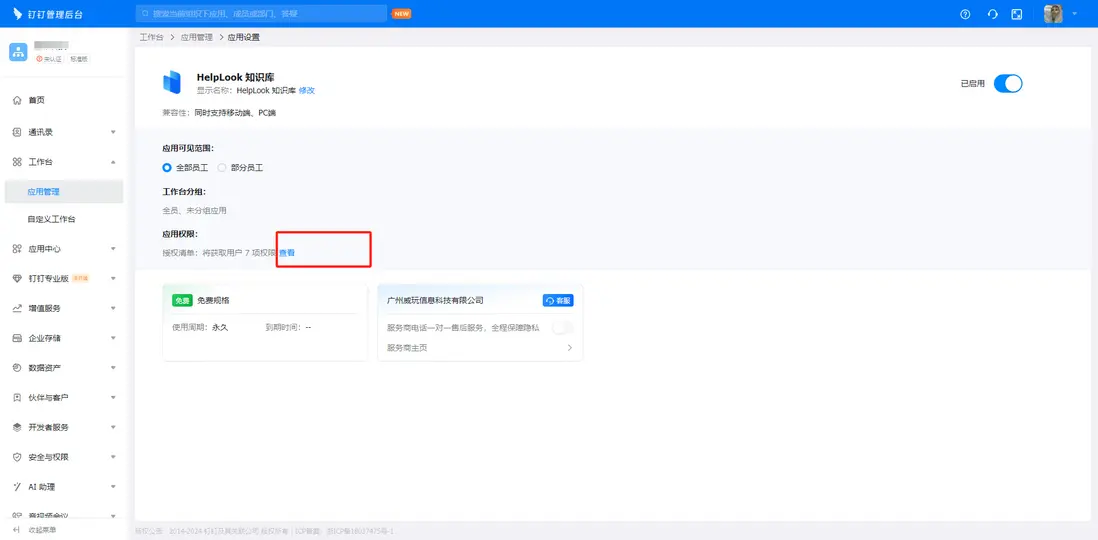
Task: Open the 应用管理 menu item
Action: [x=64, y=192]
